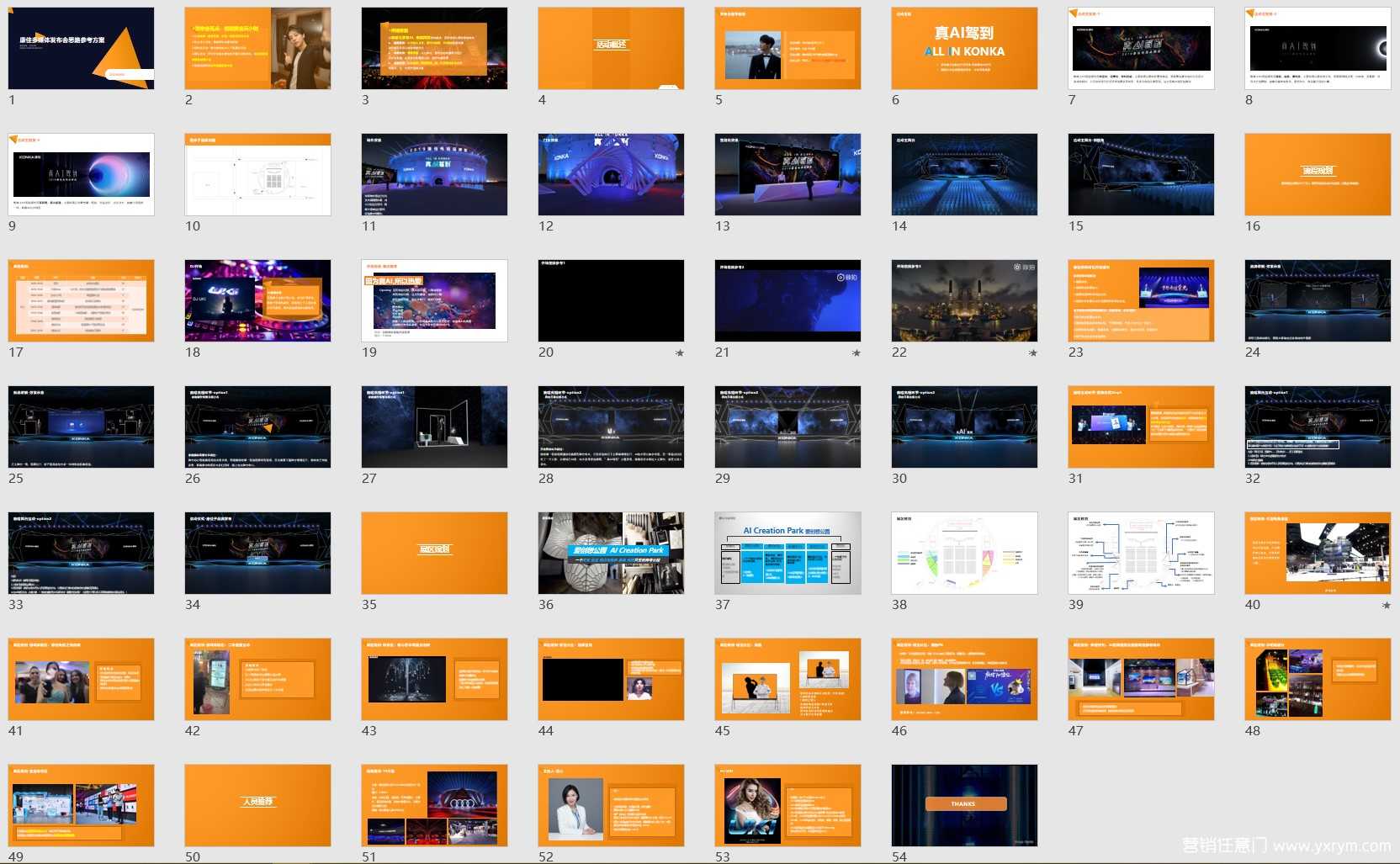Select slide 44 thumbnail with black video box

pos(611,679)
